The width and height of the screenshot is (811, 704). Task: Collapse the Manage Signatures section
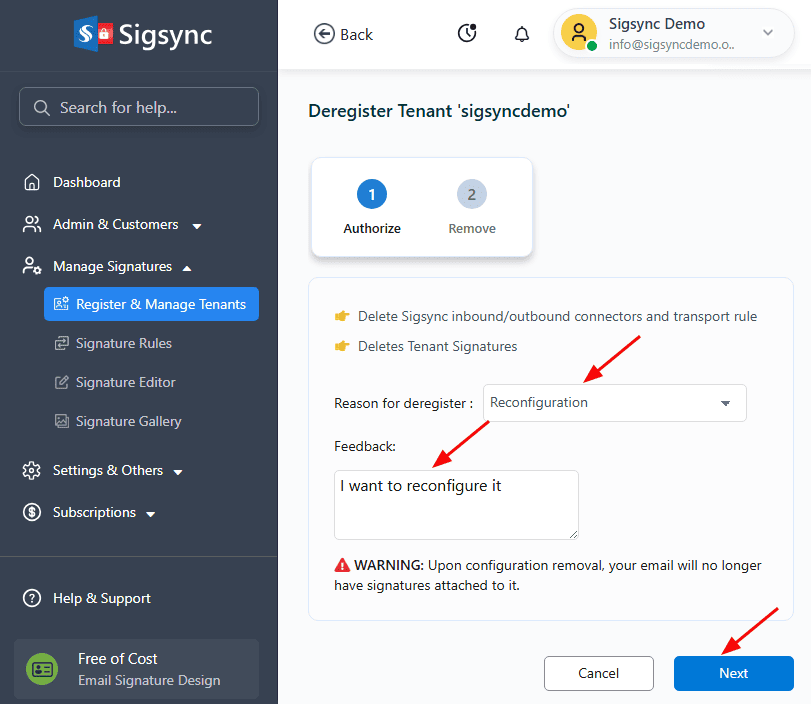(x=187, y=267)
